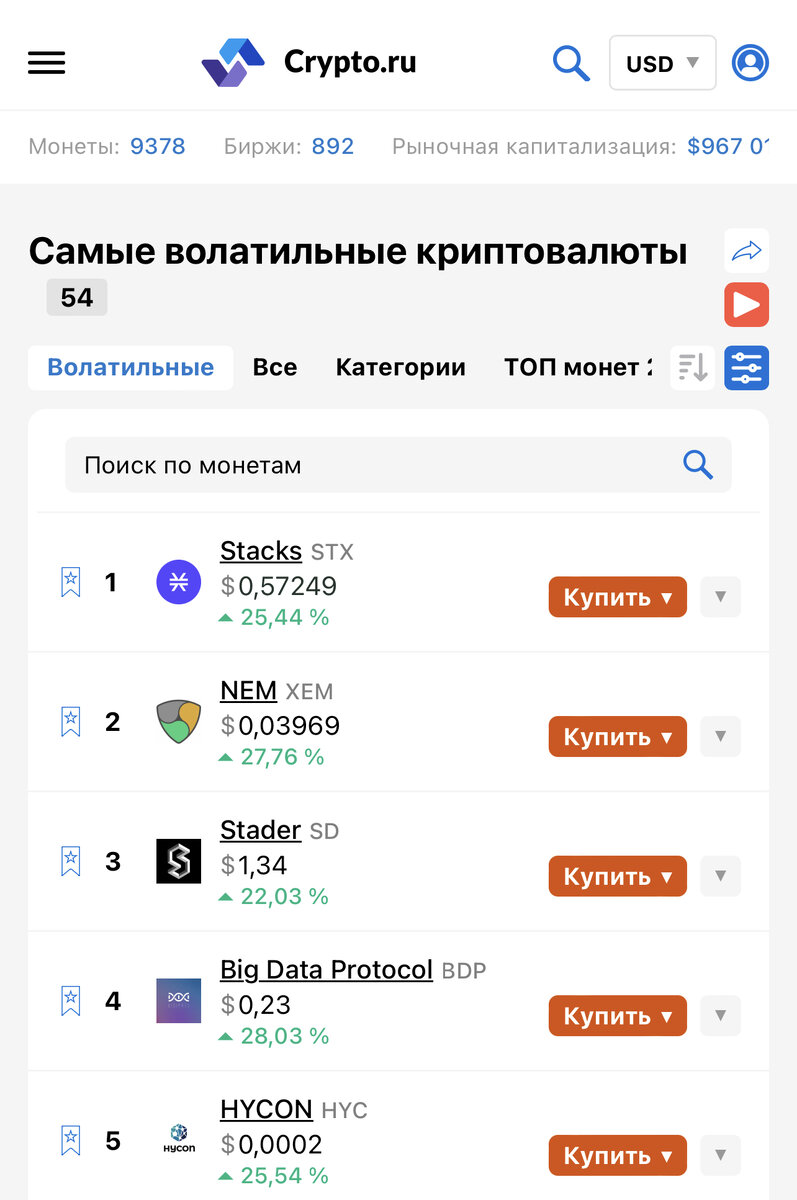Click Купить for Big Data Protocol

click(x=617, y=1015)
